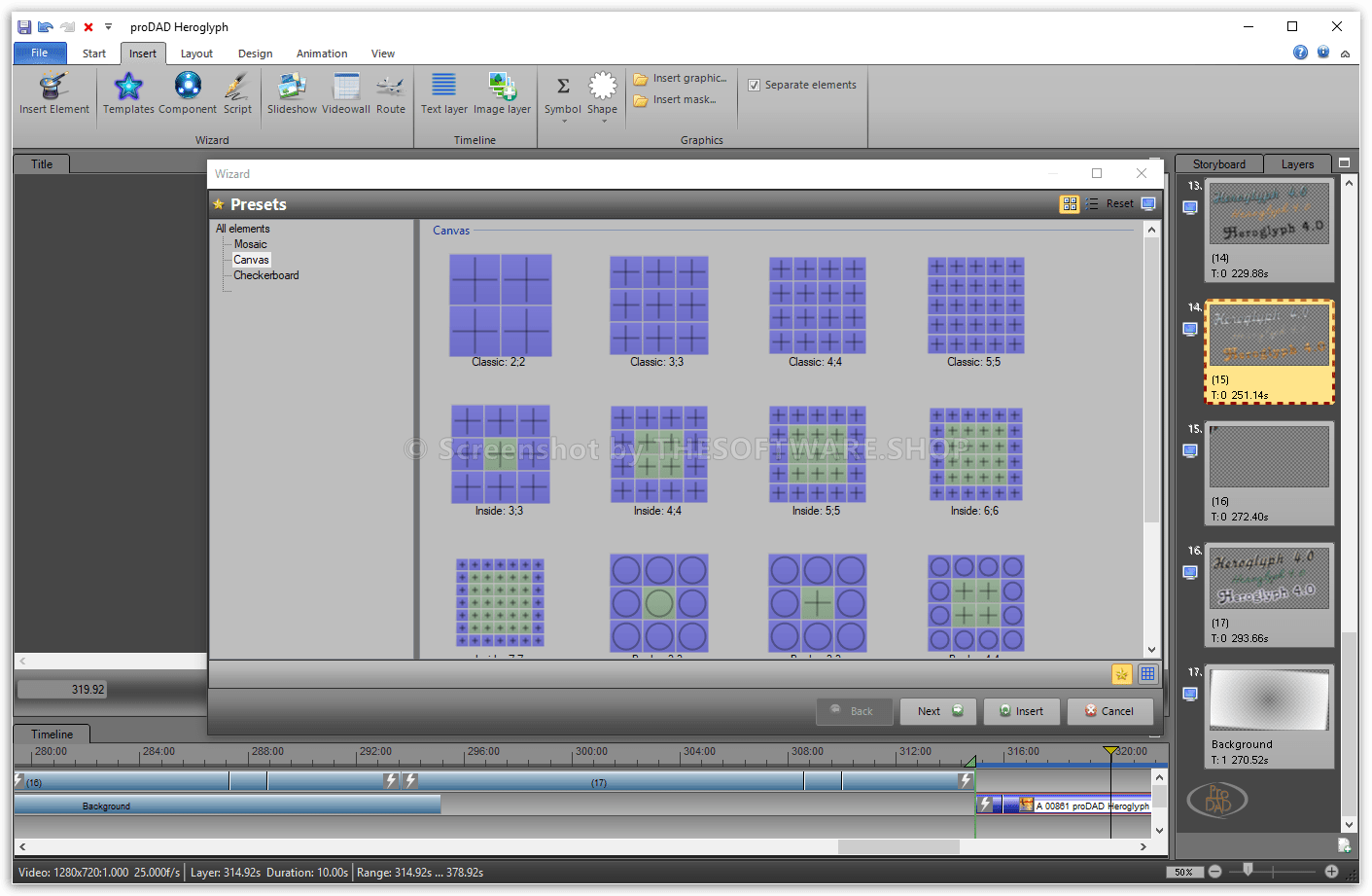Click the Script wizard icon

[x=237, y=88]
